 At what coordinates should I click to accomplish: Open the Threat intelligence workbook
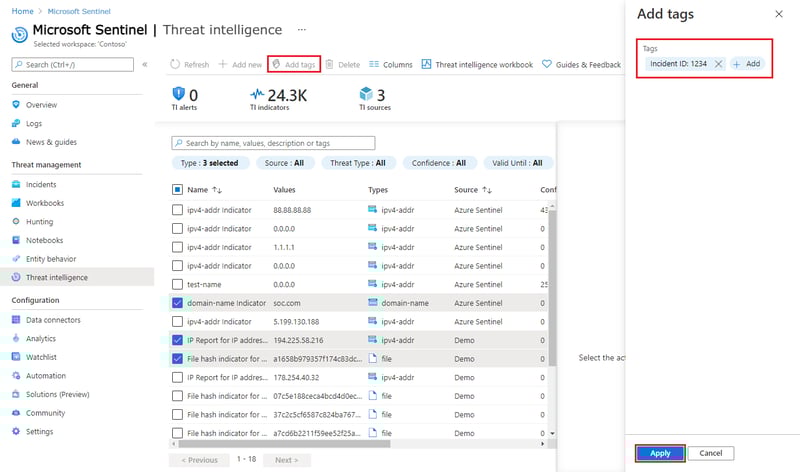pos(477,64)
